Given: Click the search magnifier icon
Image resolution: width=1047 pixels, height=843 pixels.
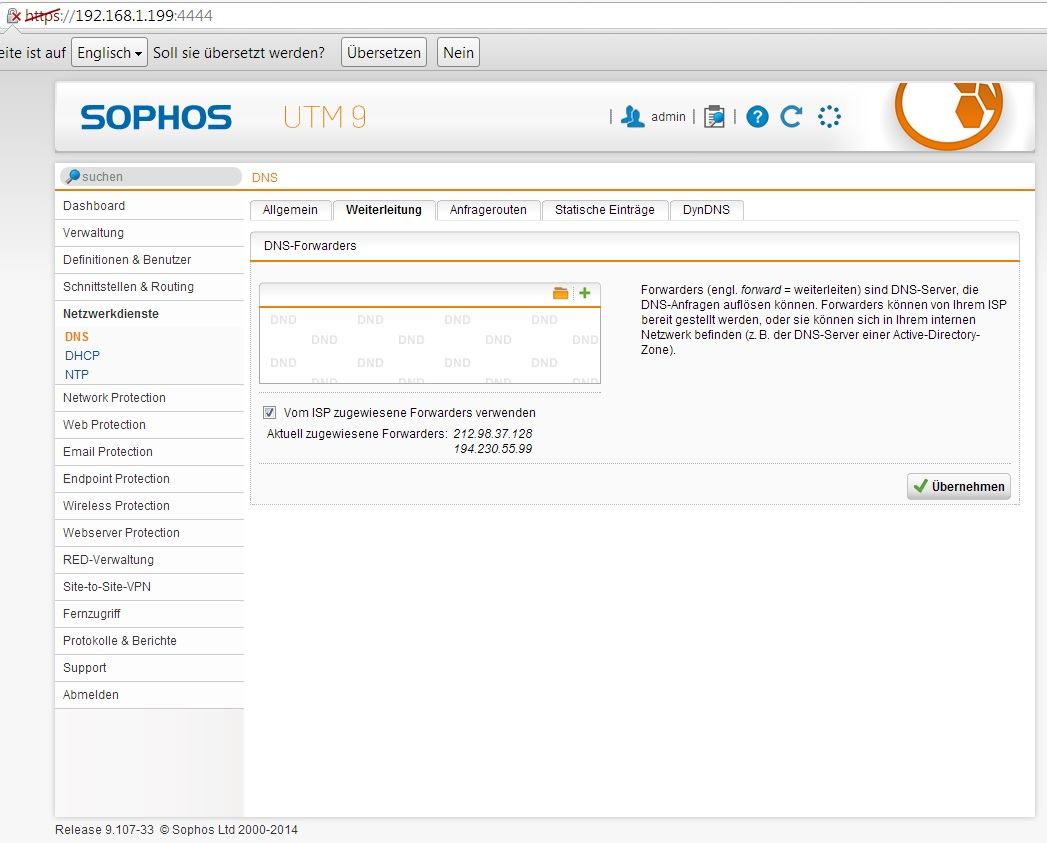Looking at the screenshot, I should (x=73, y=176).
